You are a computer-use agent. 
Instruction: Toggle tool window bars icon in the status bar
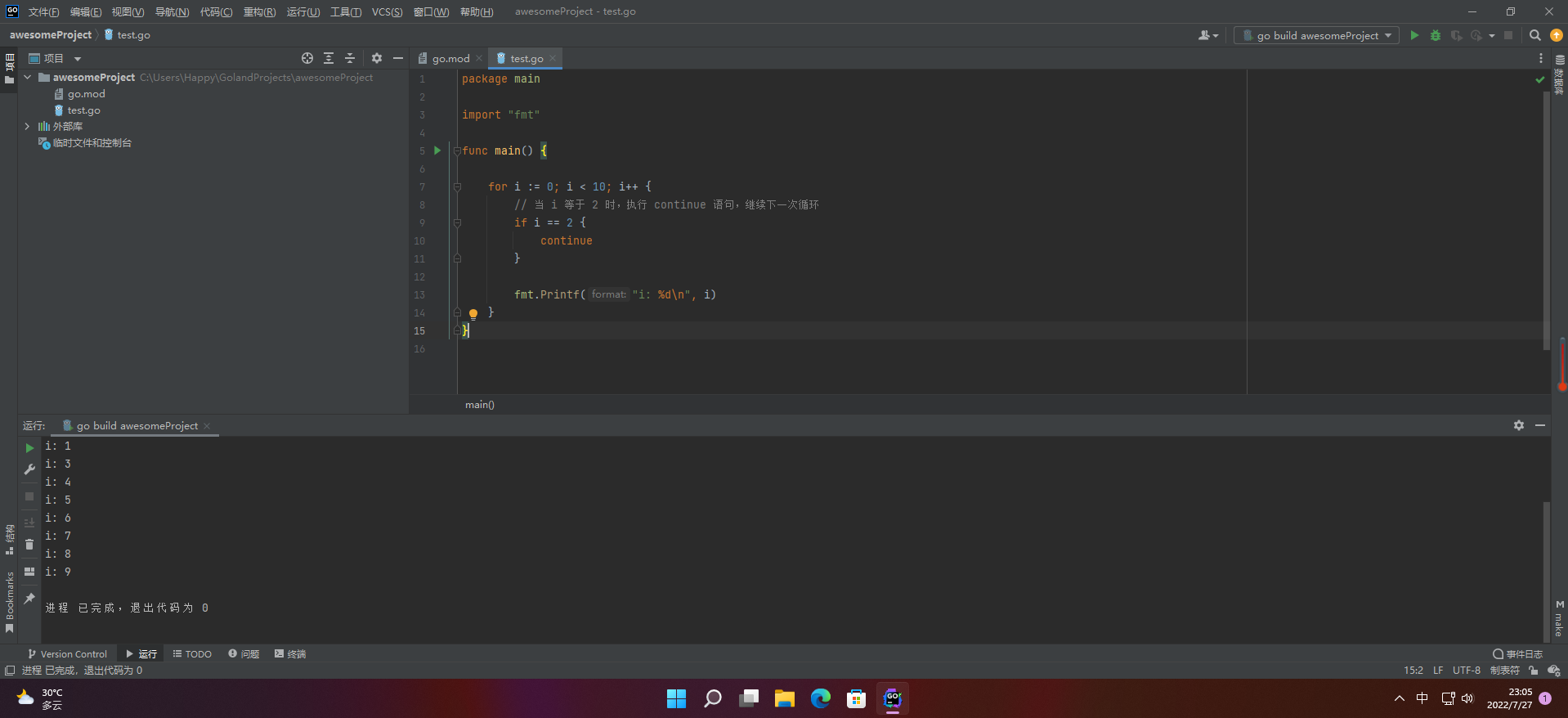tap(10, 671)
